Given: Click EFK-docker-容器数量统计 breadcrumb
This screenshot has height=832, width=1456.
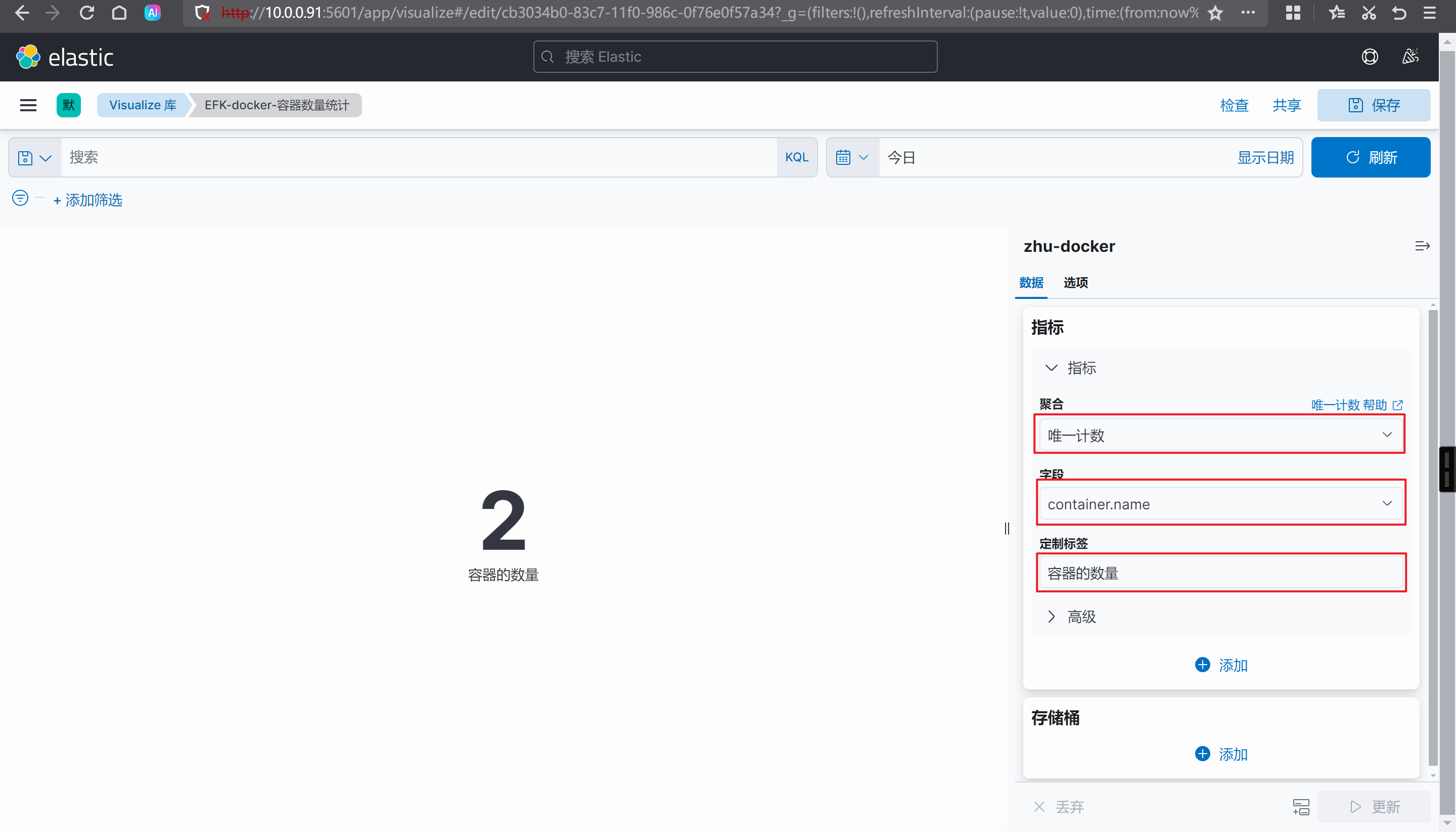Looking at the screenshot, I should (x=277, y=105).
